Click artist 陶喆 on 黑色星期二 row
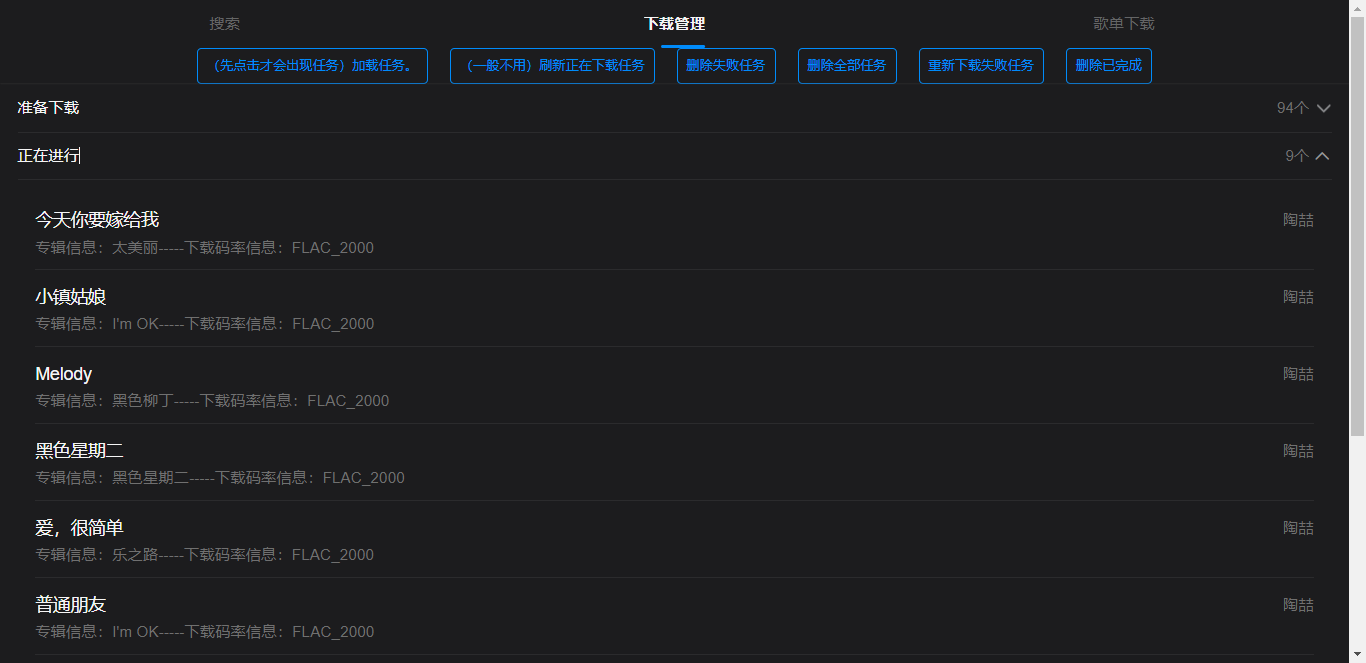 pos(1298,451)
